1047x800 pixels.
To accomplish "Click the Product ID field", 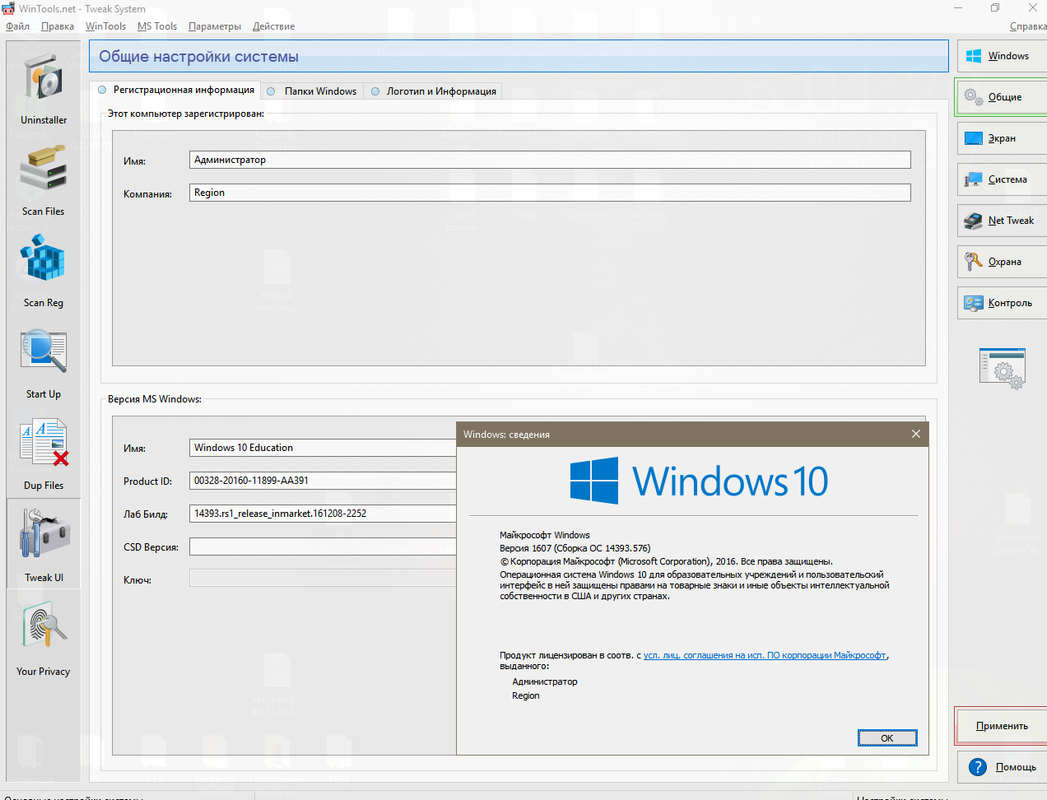I will point(323,480).
